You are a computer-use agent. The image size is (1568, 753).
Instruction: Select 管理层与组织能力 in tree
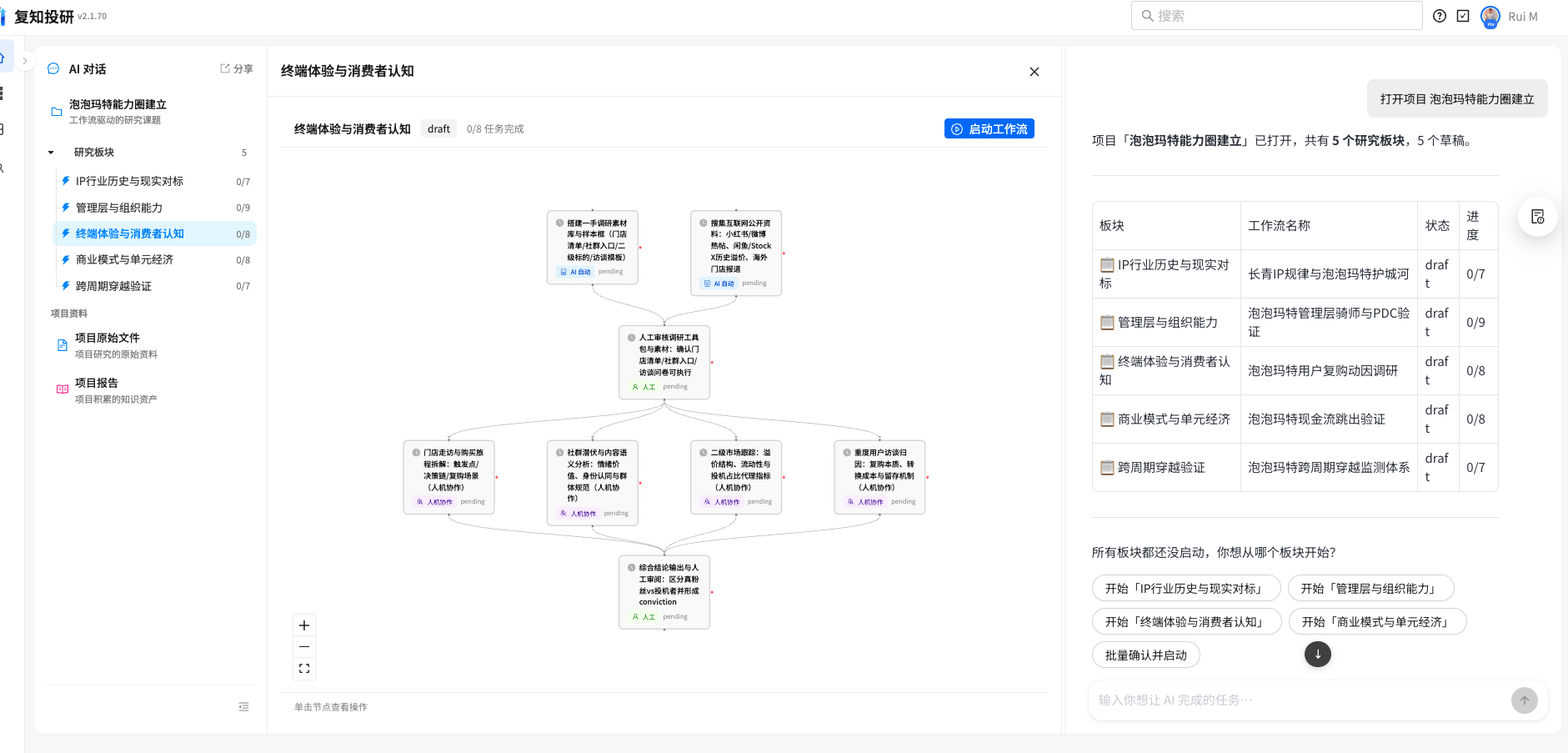point(155,208)
